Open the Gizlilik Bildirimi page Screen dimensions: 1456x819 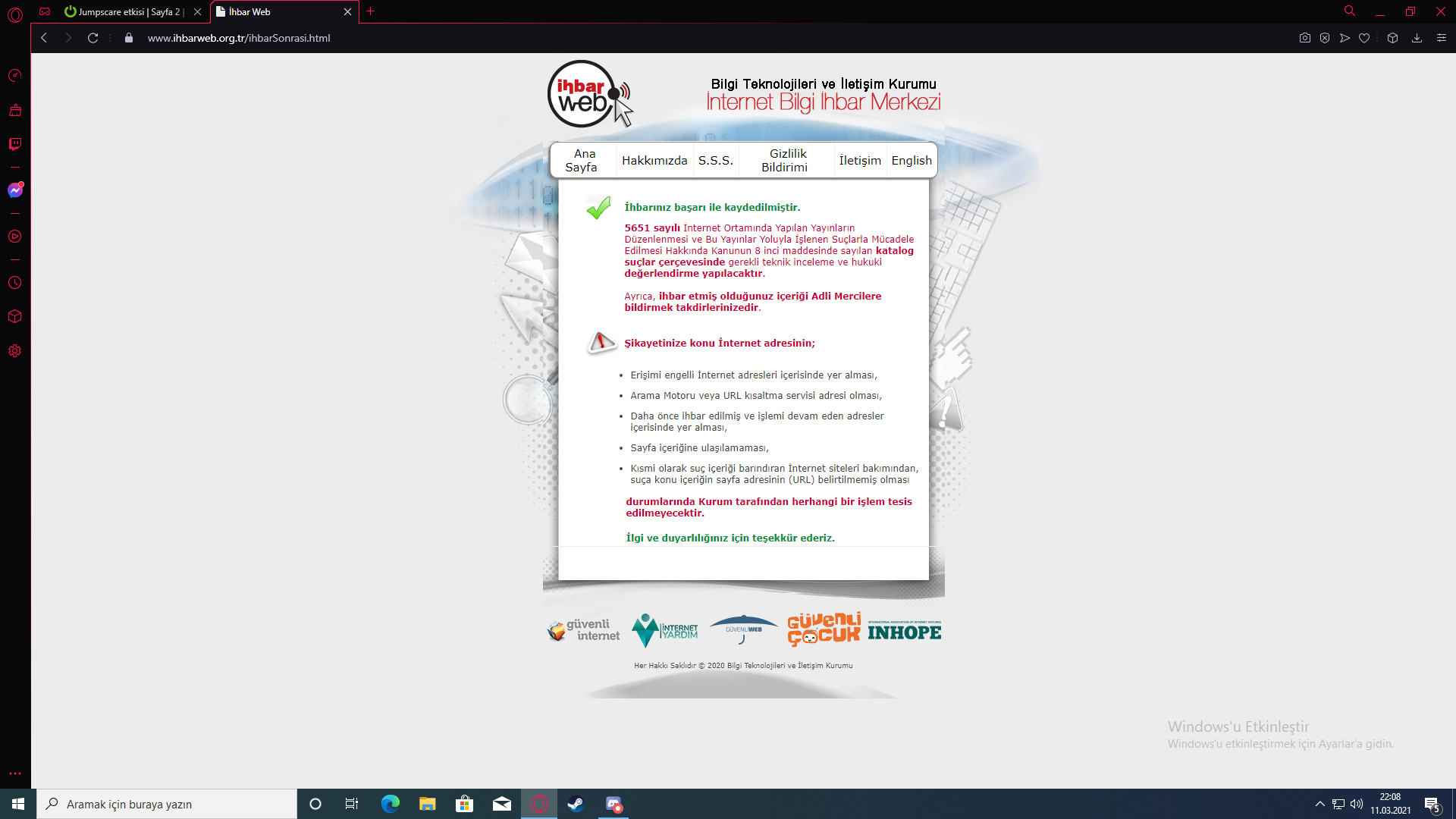786,161
